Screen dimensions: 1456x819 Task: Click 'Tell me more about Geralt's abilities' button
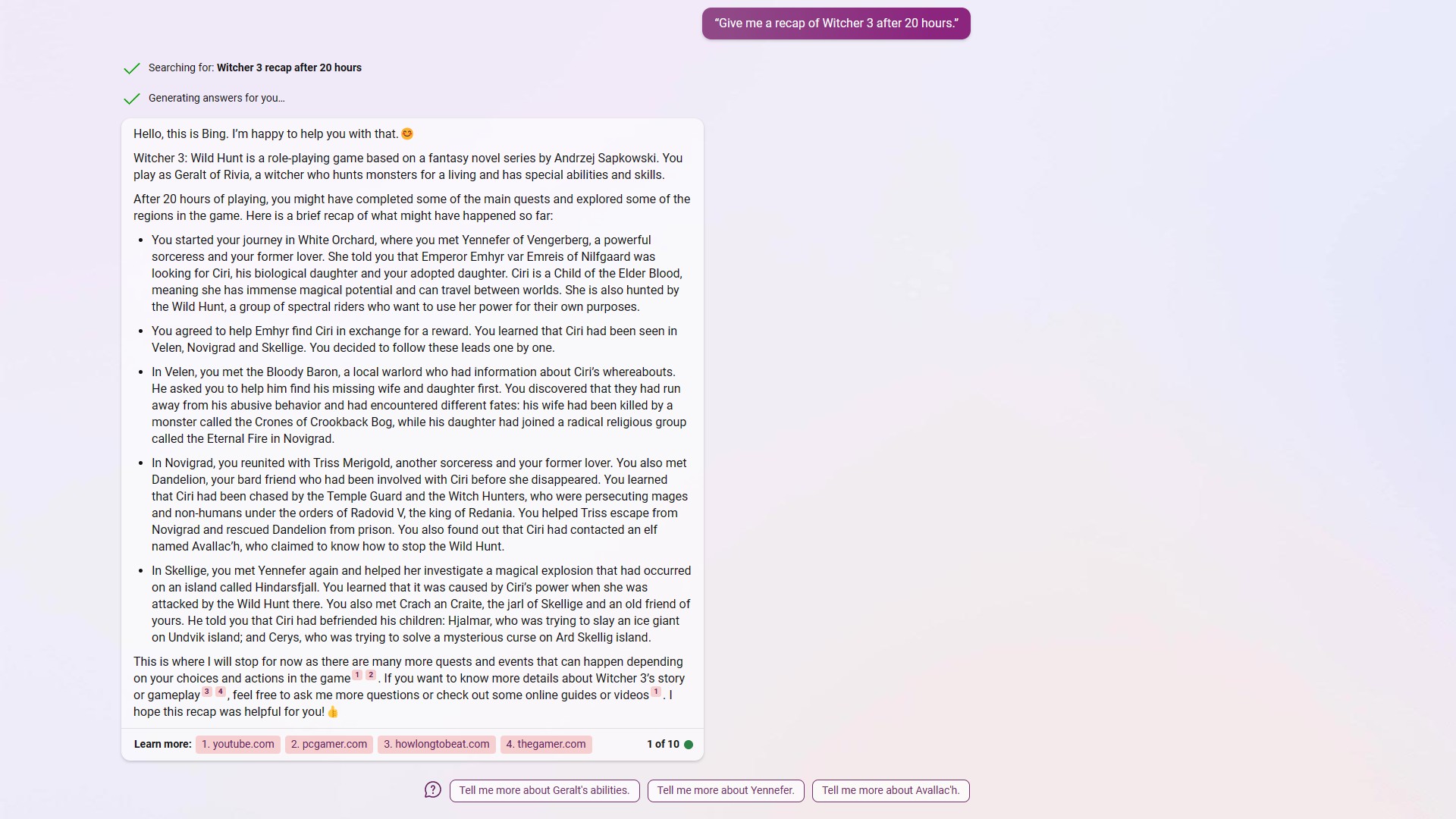point(544,790)
